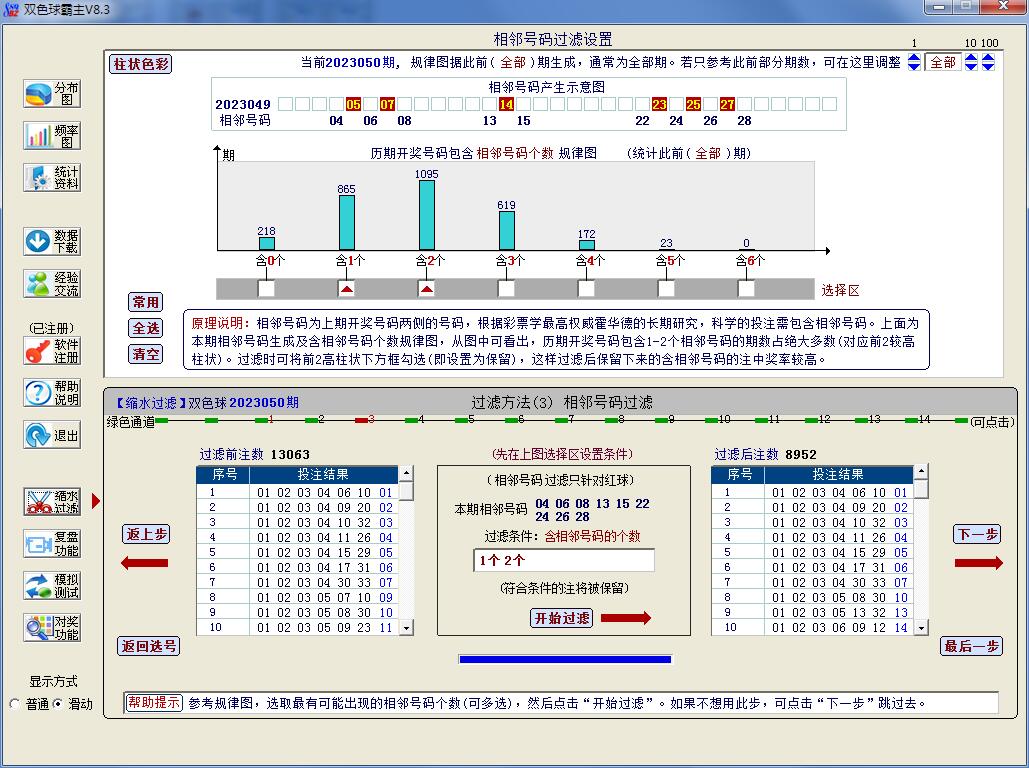Check the box under 含3个 bar

(x=506, y=289)
